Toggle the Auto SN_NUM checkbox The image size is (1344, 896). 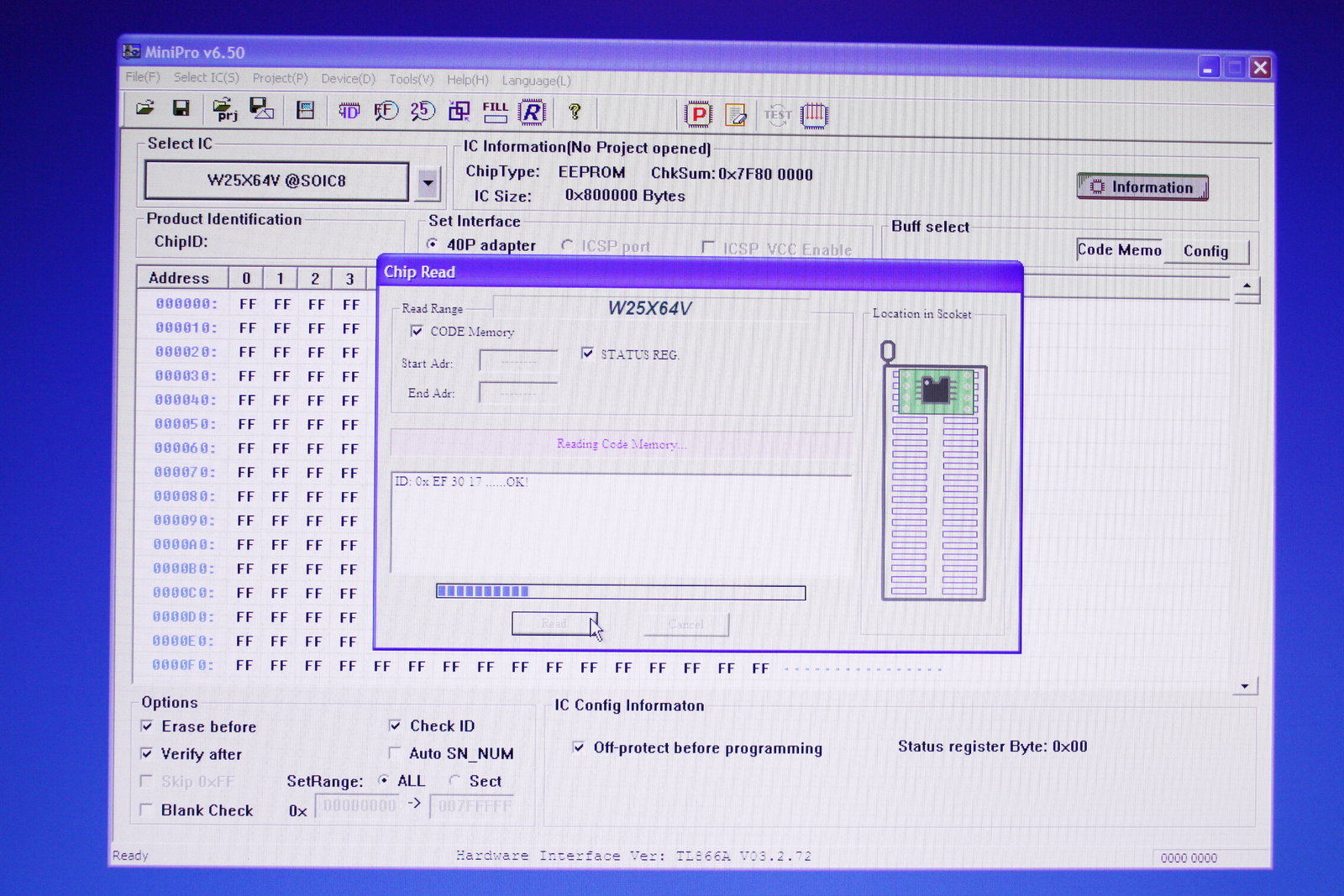coord(395,752)
